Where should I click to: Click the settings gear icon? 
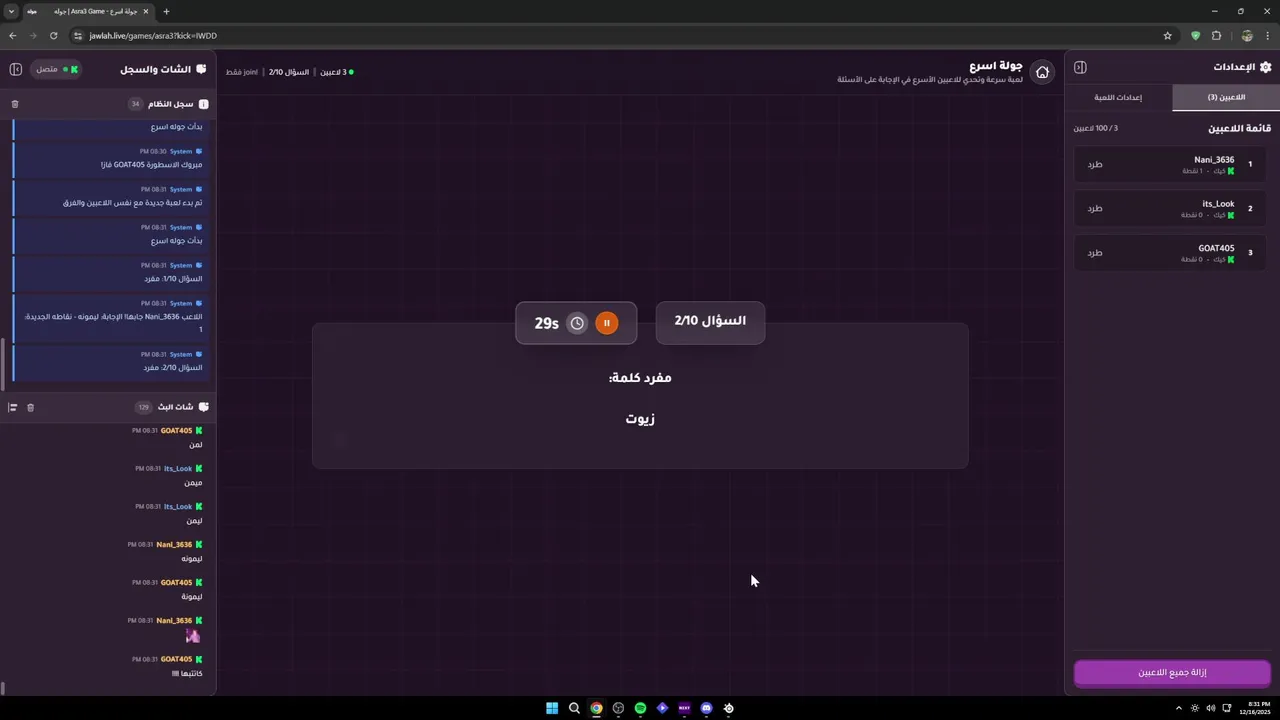point(1265,67)
